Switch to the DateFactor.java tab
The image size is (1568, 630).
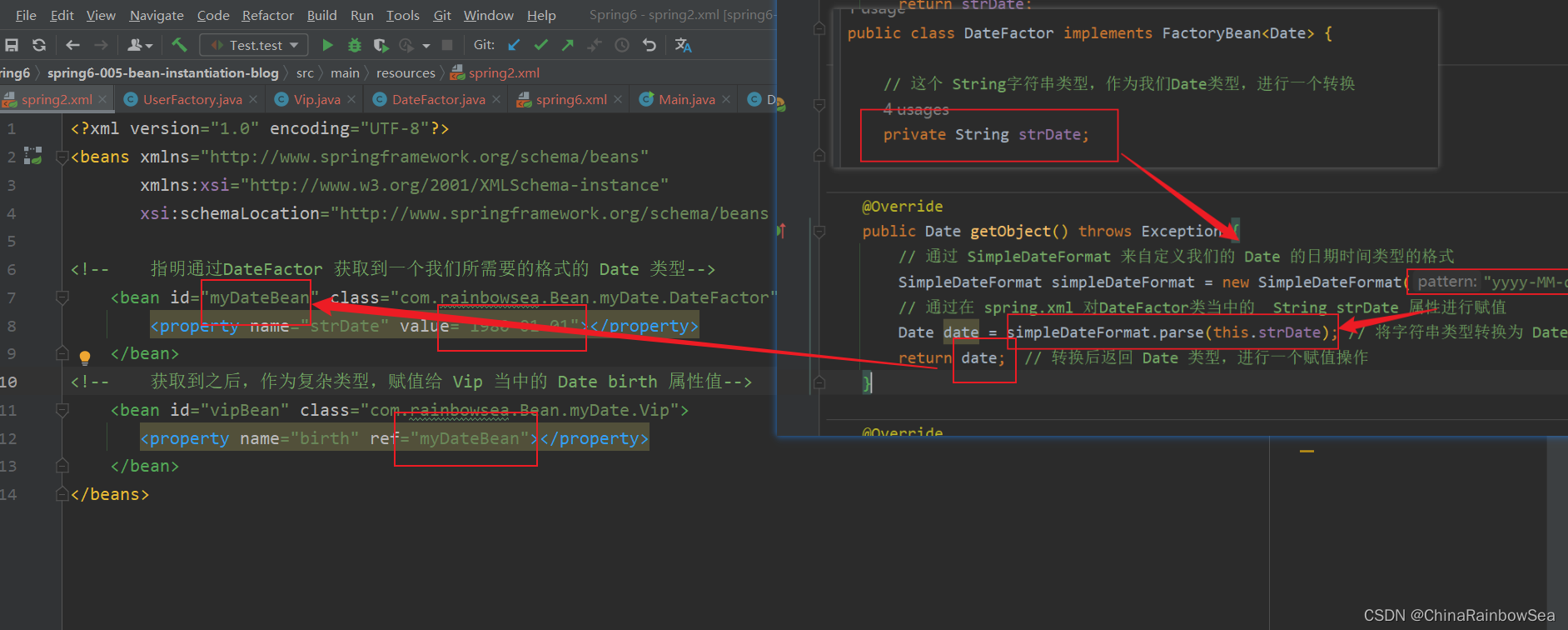[438, 99]
